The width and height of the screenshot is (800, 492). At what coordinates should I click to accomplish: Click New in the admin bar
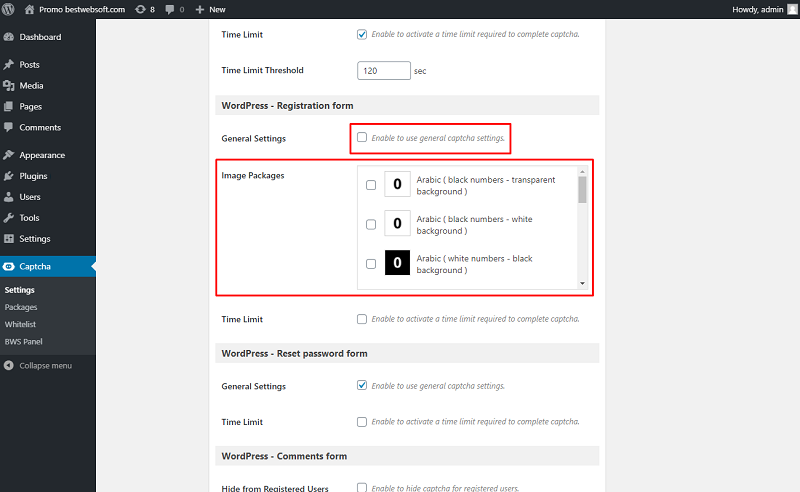(x=217, y=9)
